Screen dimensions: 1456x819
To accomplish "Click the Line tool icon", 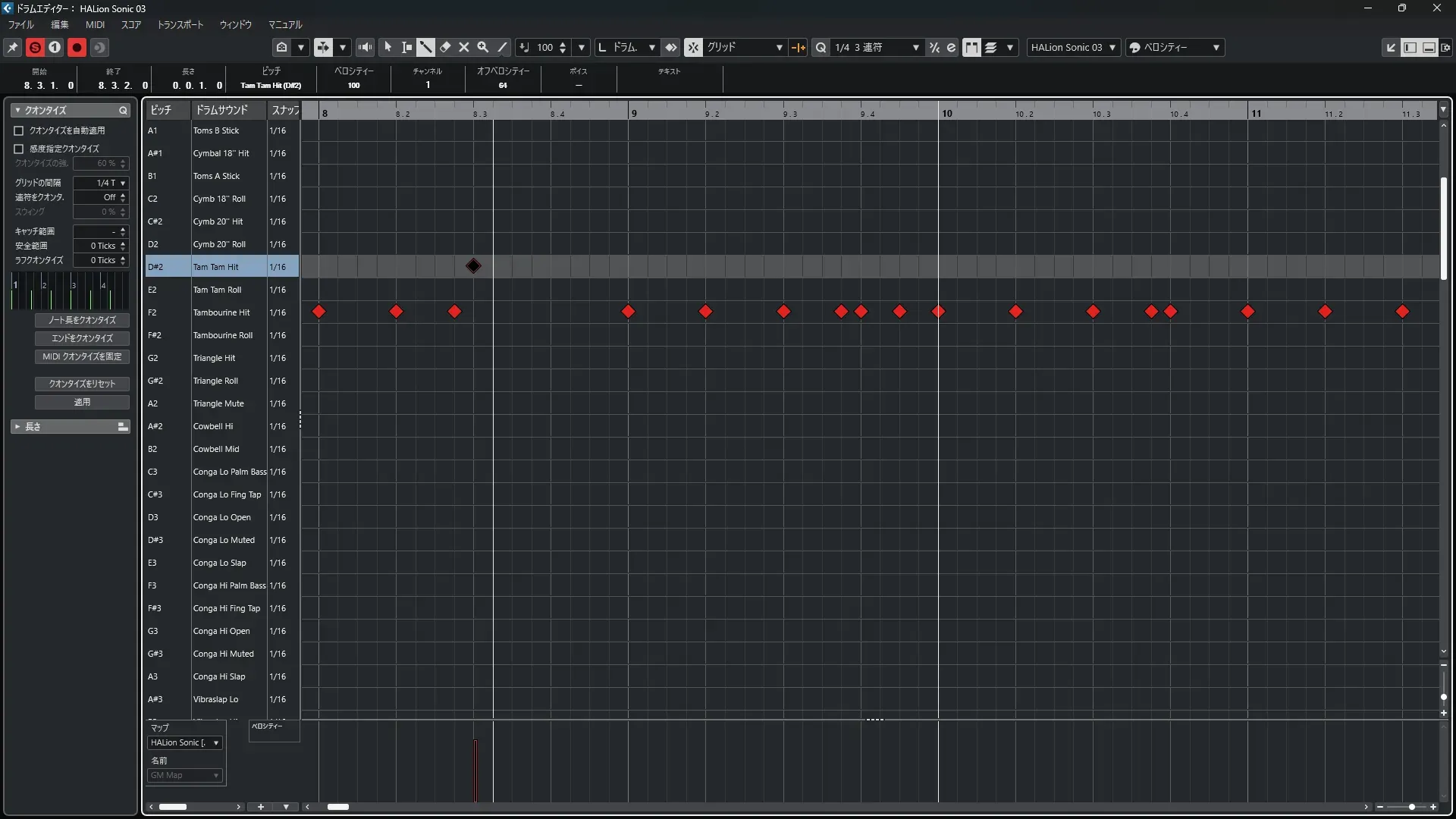I will pyautogui.click(x=502, y=47).
